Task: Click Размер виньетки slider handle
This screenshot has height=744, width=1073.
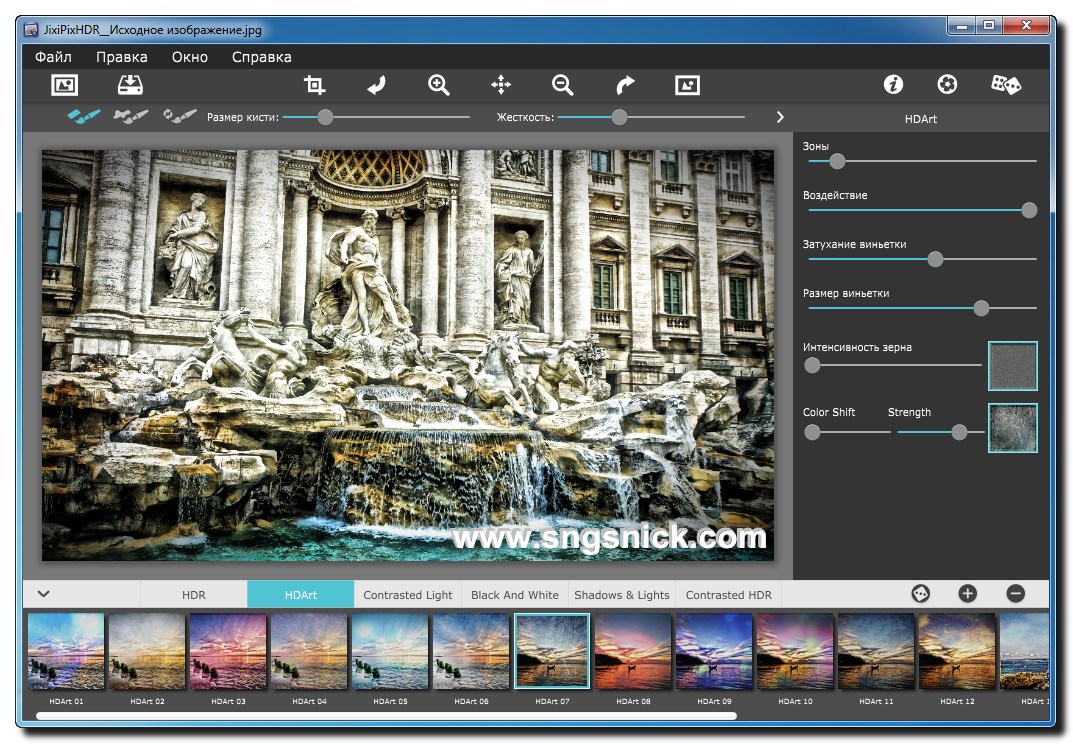Action: (x=981, y=308)
